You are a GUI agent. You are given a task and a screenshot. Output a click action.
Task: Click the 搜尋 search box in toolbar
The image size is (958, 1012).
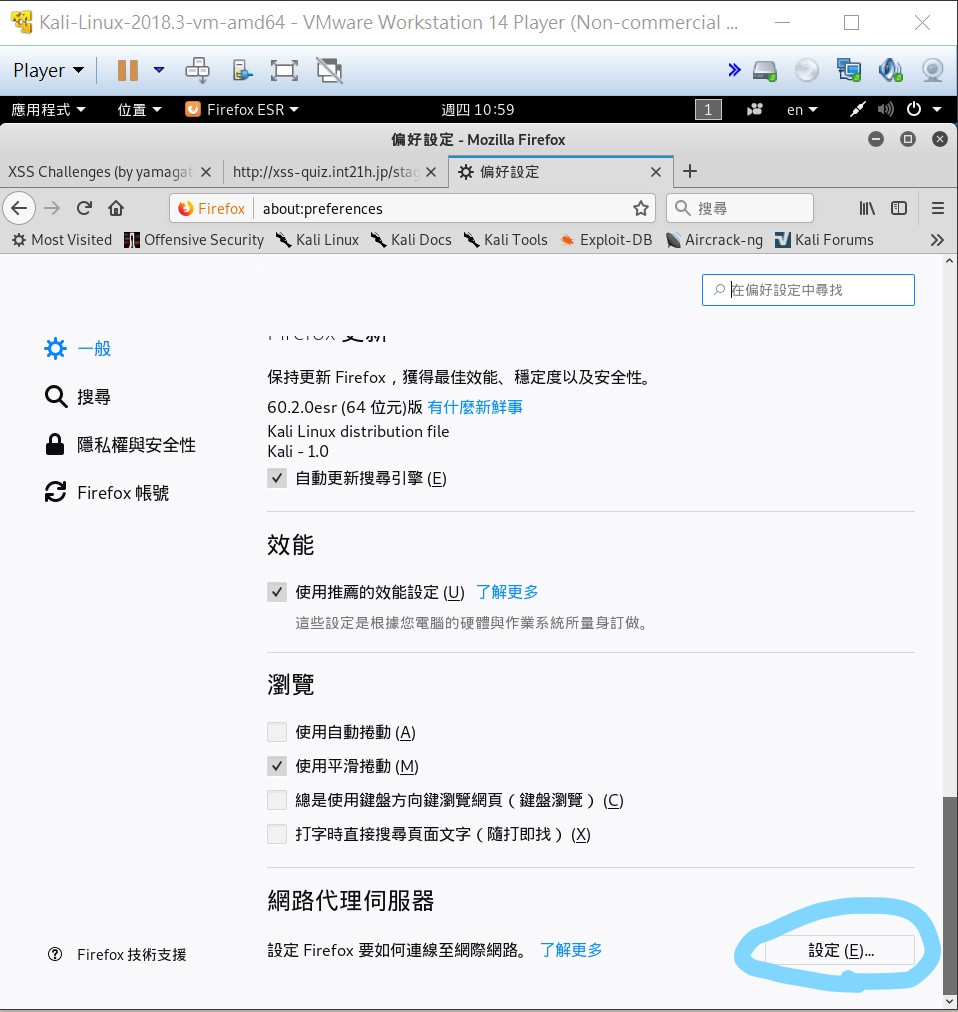(x=740, y=208)
